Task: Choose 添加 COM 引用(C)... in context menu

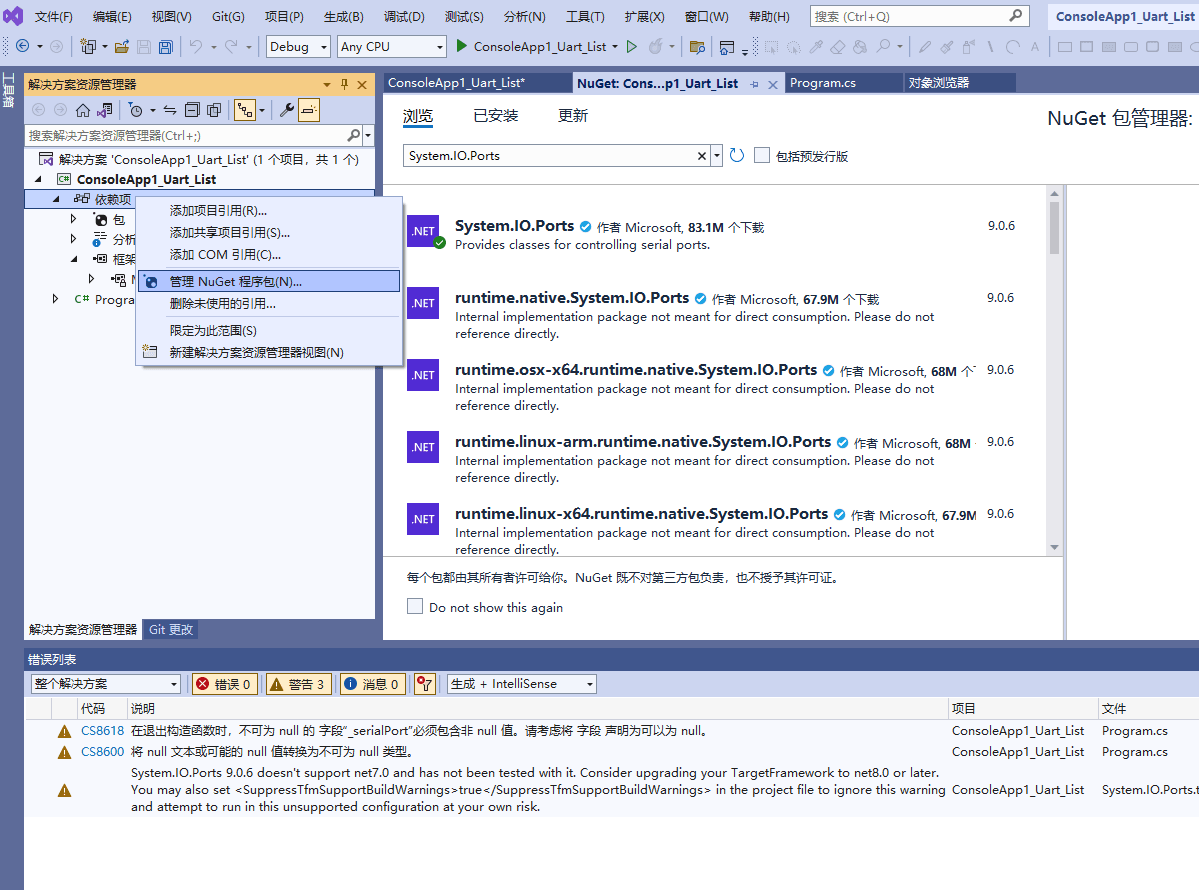Action: tap(269, 255)
